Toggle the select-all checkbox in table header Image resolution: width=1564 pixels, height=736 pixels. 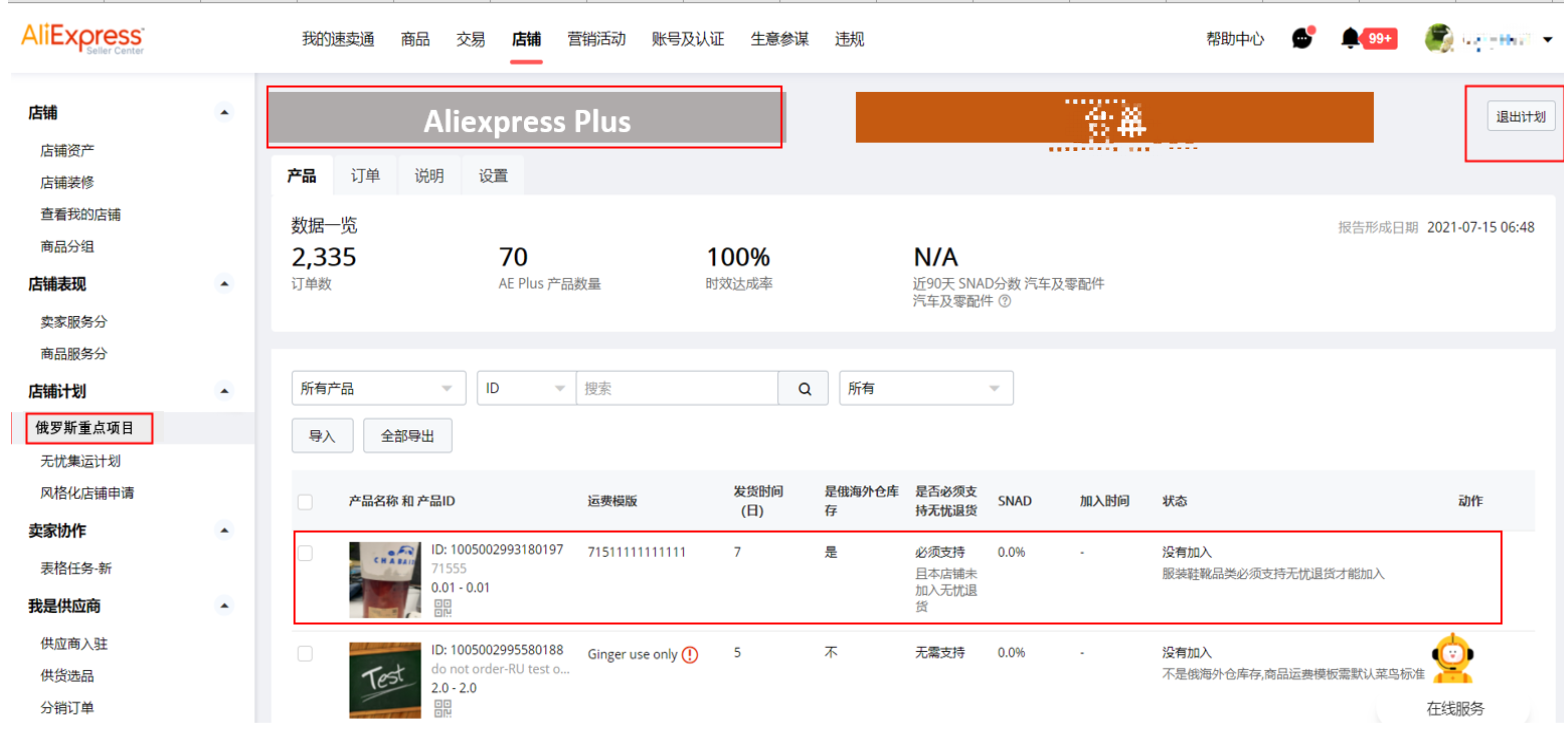coord(305,502)
